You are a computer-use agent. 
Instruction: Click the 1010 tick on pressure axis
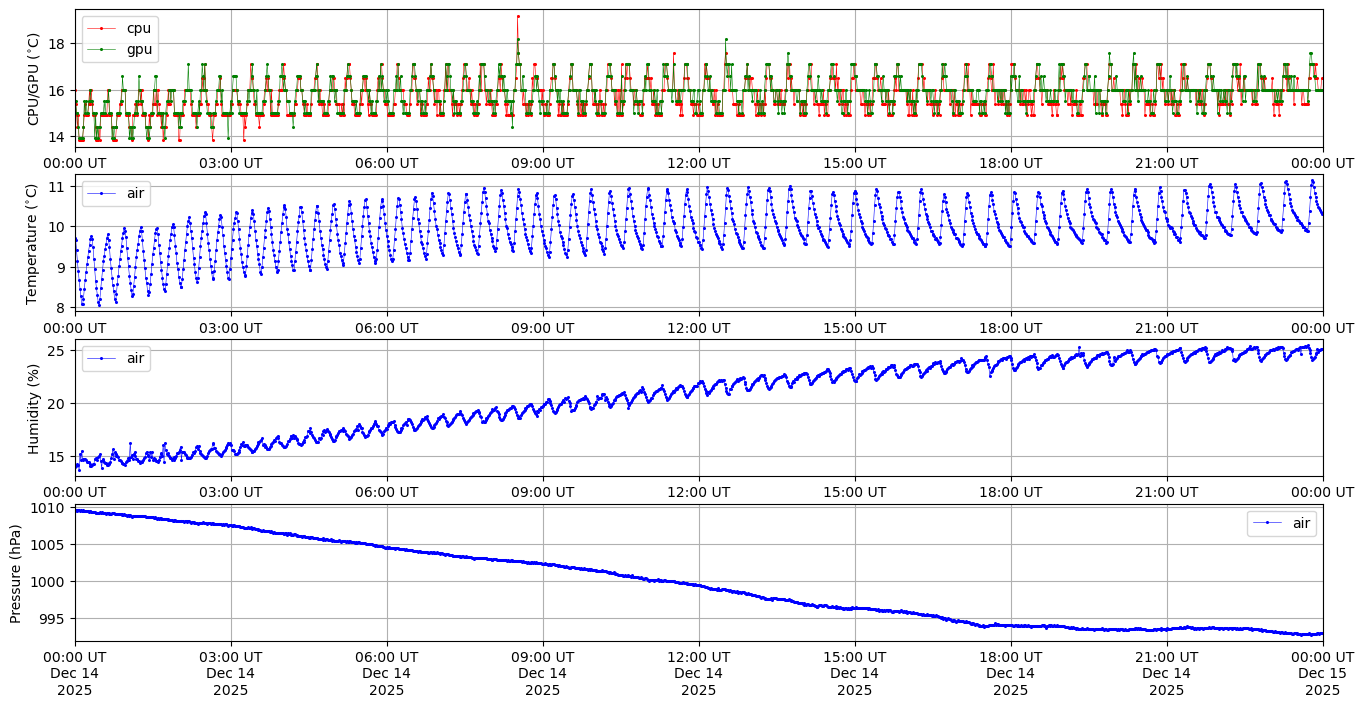(x=48, y=508)
